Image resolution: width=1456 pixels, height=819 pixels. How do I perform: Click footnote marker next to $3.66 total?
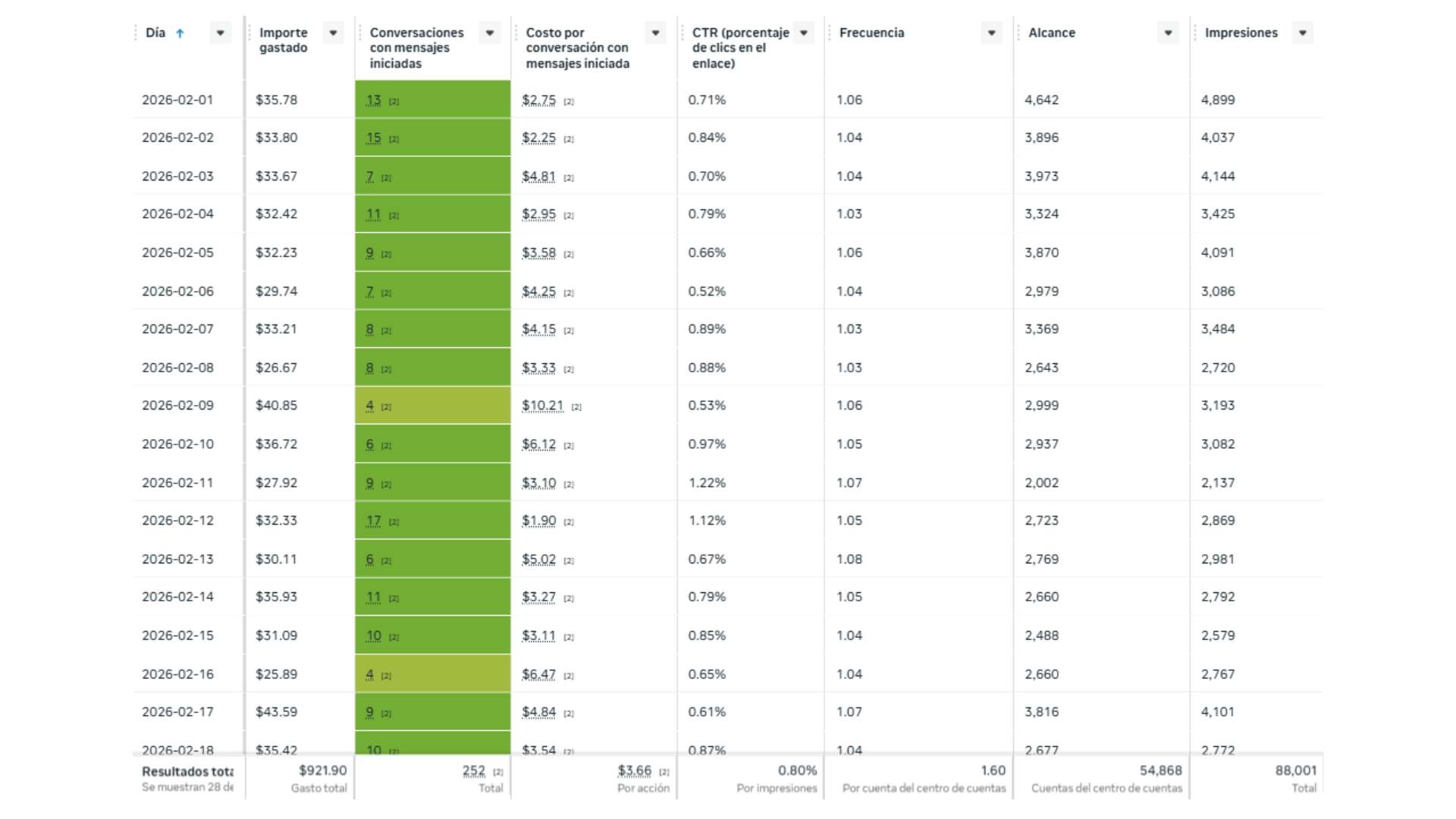(664, 772)
